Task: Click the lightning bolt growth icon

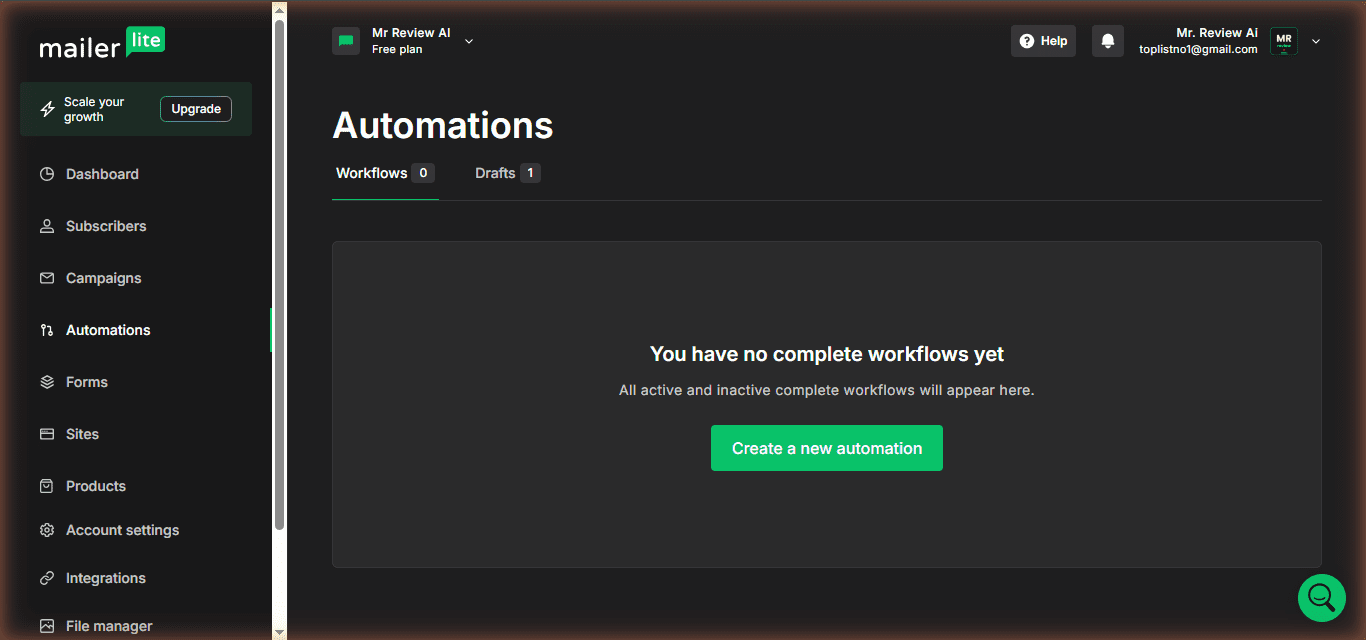Action: click(x=47, y=109)
